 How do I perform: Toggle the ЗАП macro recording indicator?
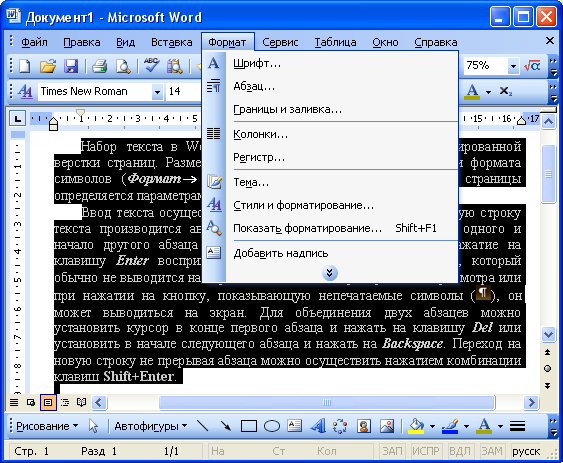[392, 451]
